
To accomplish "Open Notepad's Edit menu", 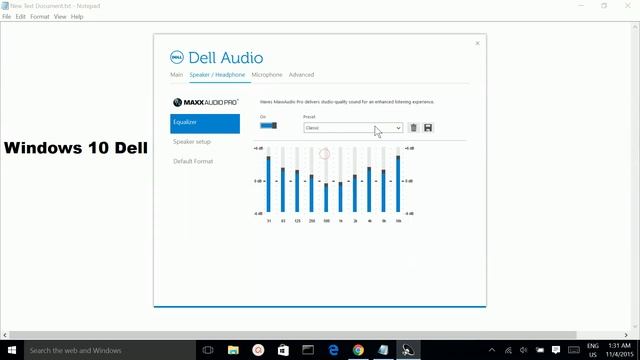I will [x=20, y=17].
